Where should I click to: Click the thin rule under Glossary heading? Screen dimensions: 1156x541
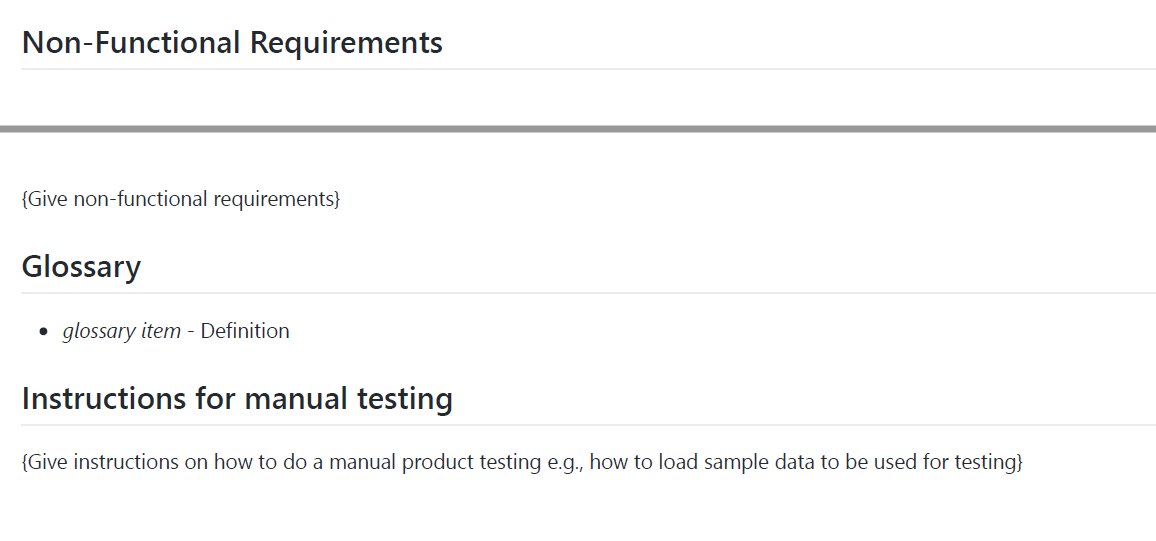tap(589, 293)
